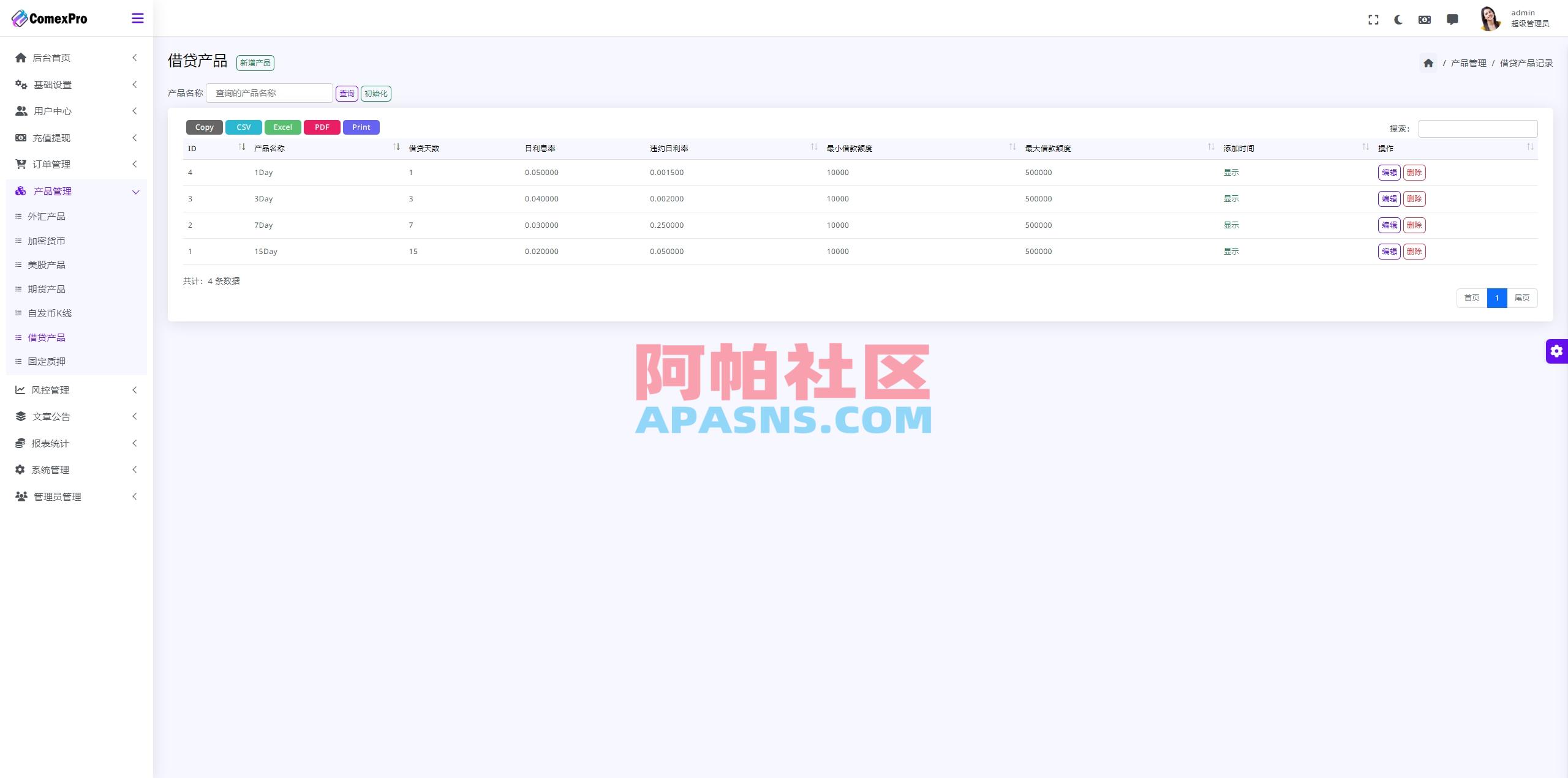Toggle sorting on 添加时间 column
The image size is (1568, 778).
(x=1365, y=147)
